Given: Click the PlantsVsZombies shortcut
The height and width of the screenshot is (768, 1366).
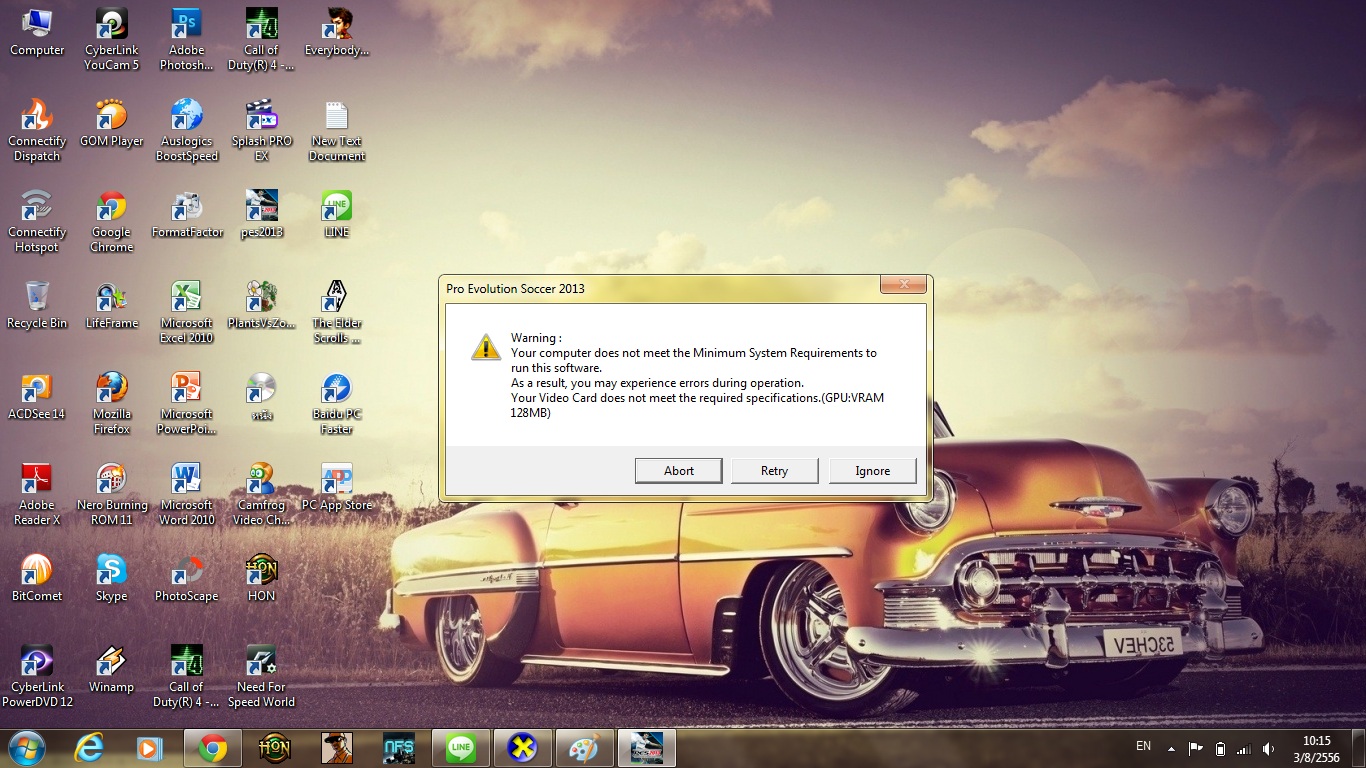Looking at the screenshot, I should (x=262, y=306).
